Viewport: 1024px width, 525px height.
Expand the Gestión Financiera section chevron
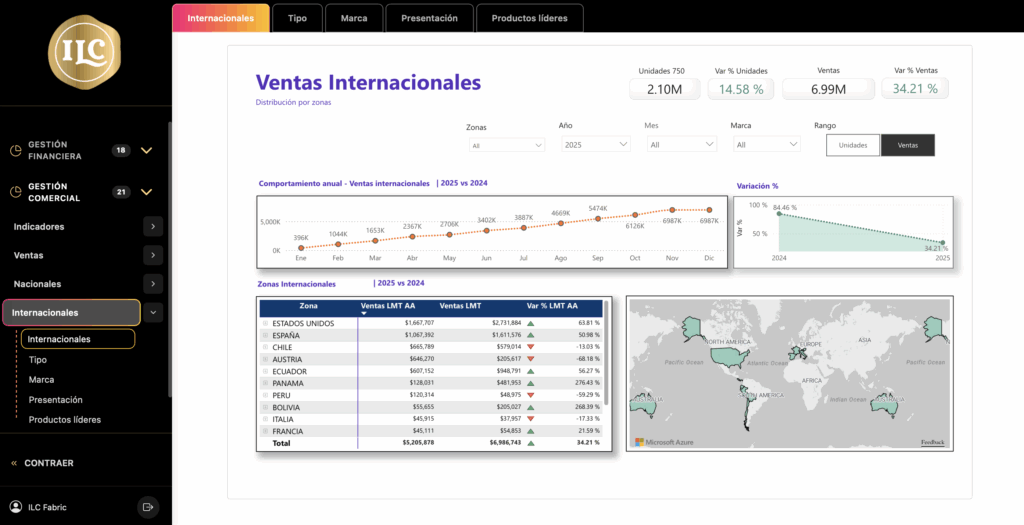click(x=146, y=151)
